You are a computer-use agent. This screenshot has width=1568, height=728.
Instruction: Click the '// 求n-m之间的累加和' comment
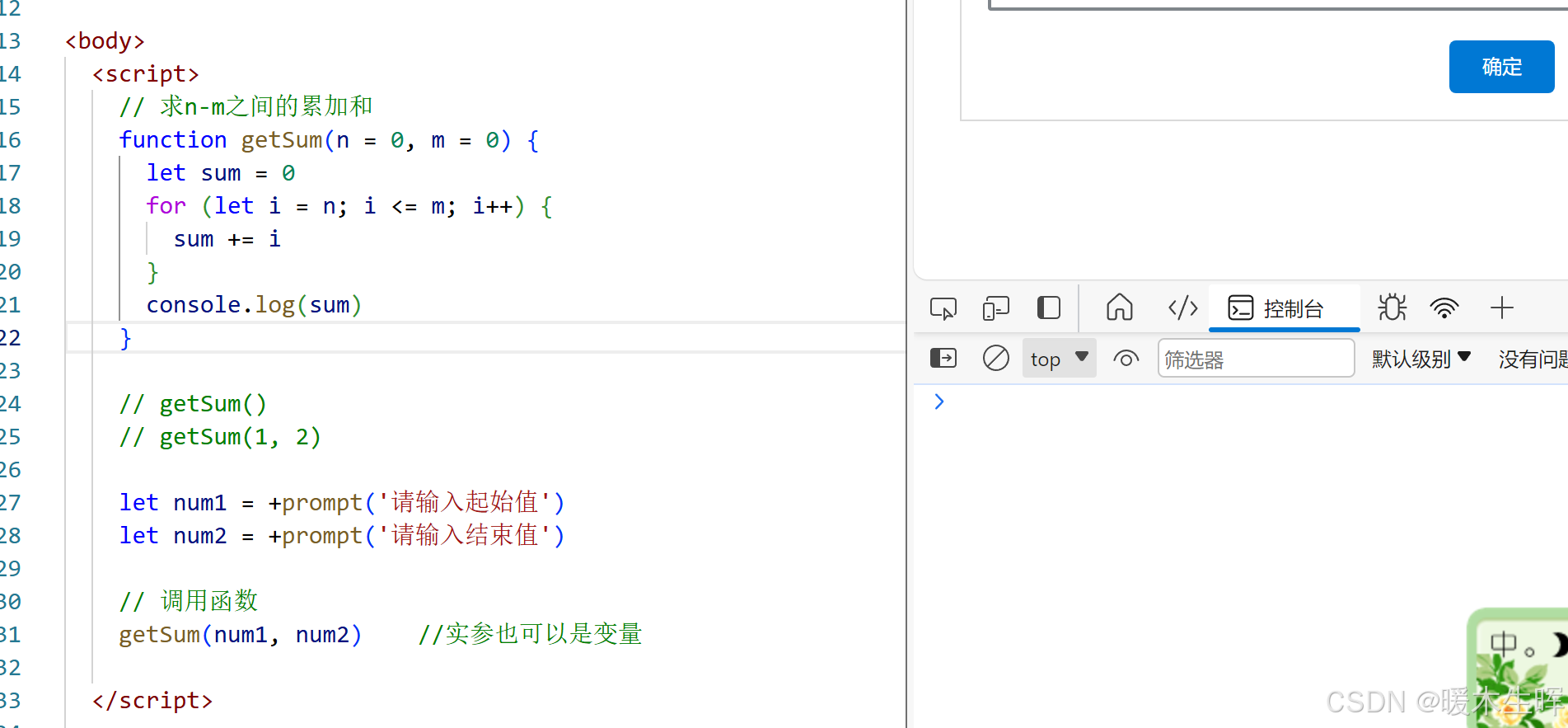pos(246,106)
